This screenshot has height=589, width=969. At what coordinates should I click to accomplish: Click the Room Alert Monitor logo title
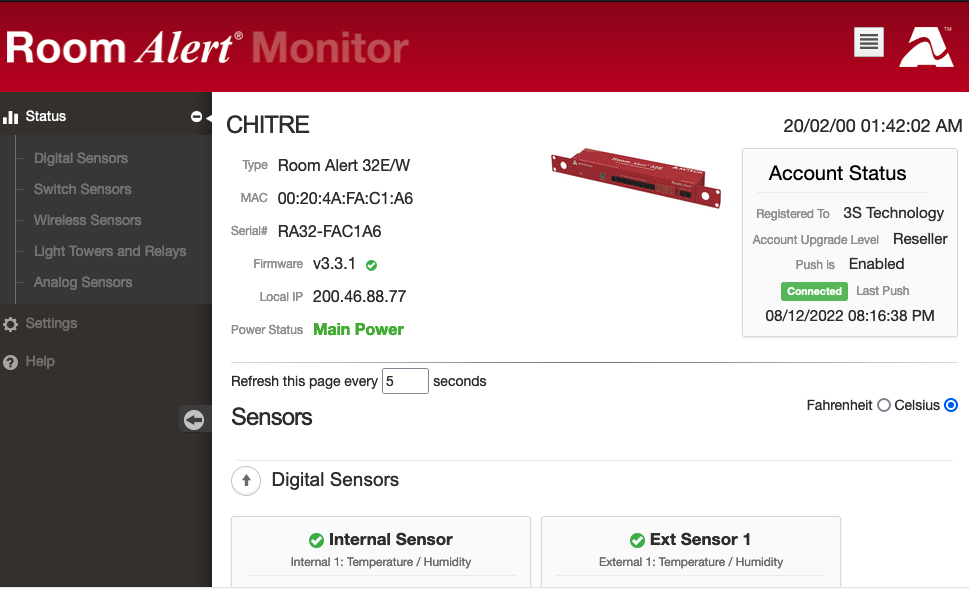pos(207,48)
